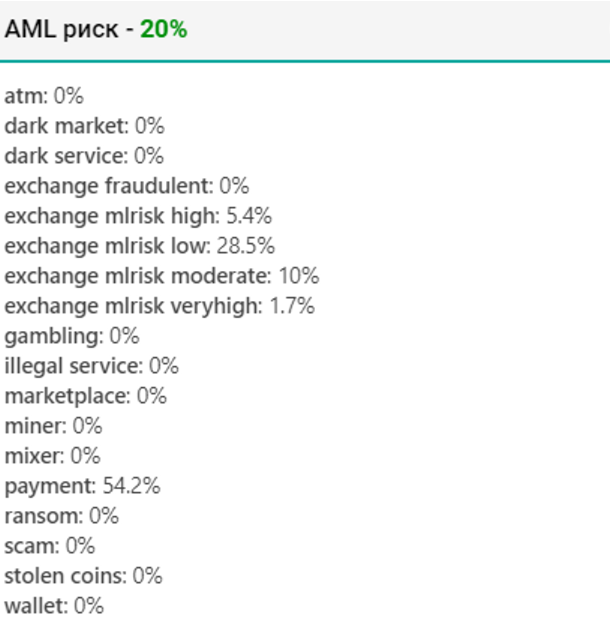Select the ransom 0% line
The width and height of the screenshot is (610, 637).
tap(61, 516)
